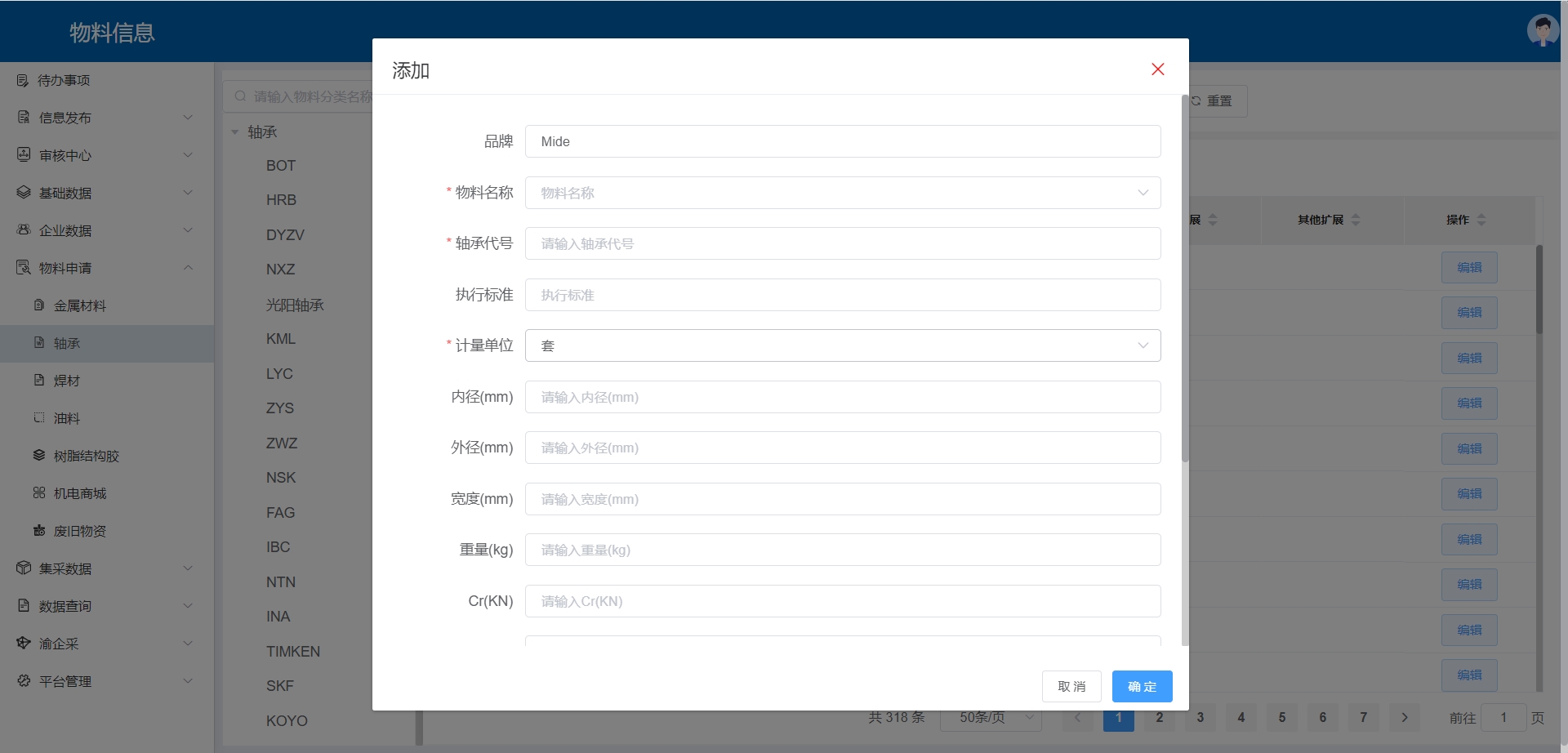Select the TIMKEN brand in tree
Image resolution: width=1568 pixels, height=753 pixels.
[292, 652]
